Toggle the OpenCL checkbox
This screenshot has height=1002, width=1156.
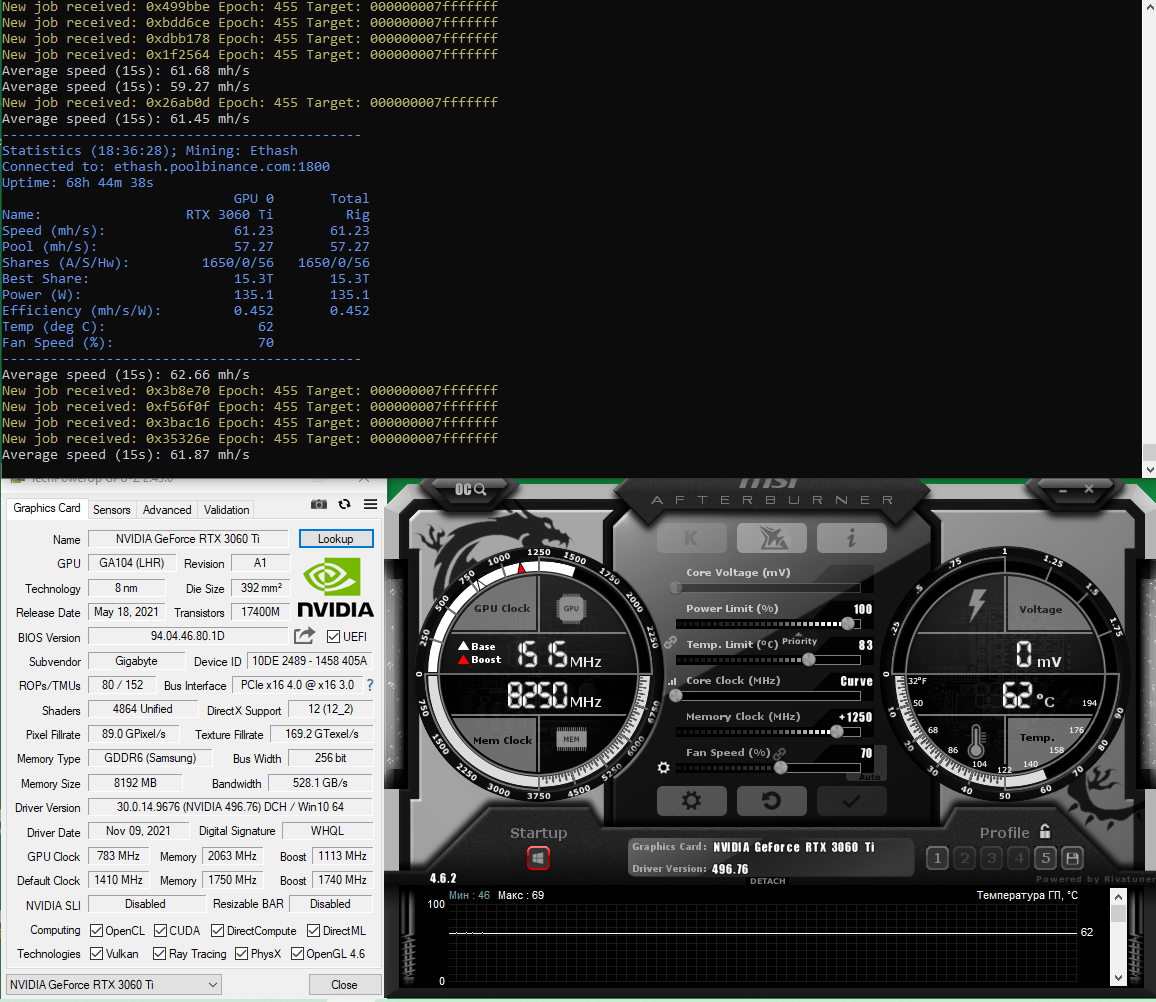coord(96,930)
